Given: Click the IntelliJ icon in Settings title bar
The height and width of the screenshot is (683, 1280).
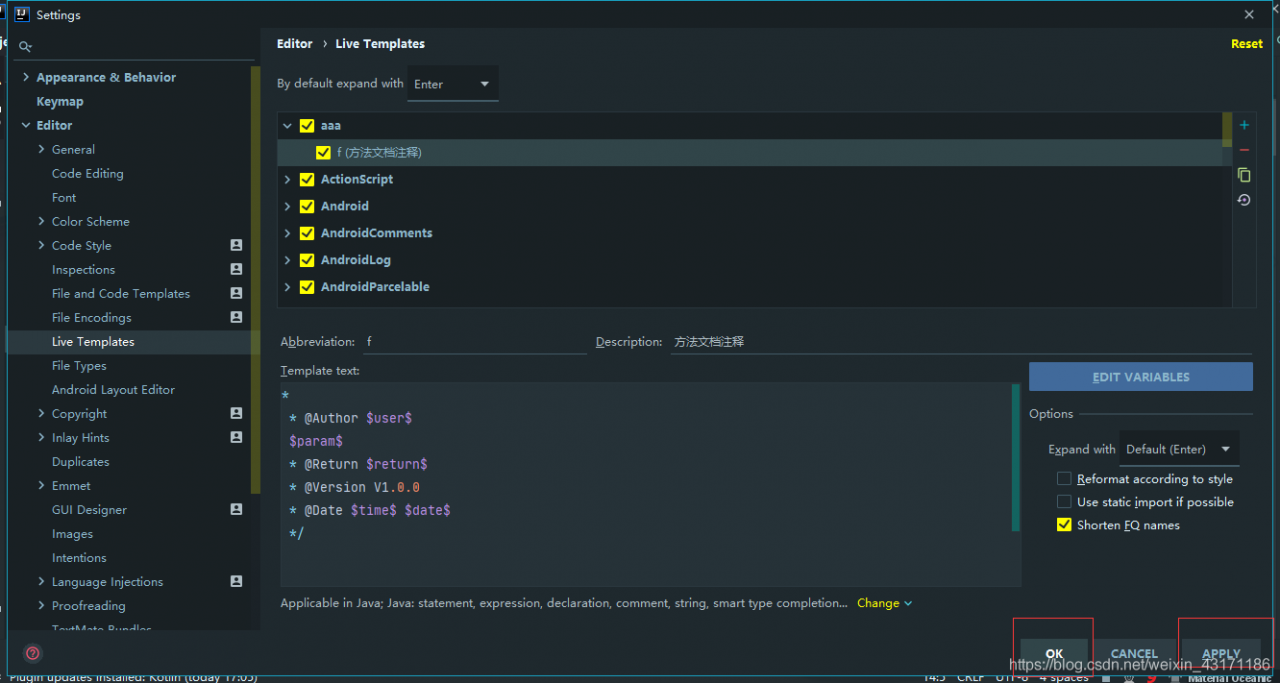Looking at the screenshot, I should [x=20, y=15].
